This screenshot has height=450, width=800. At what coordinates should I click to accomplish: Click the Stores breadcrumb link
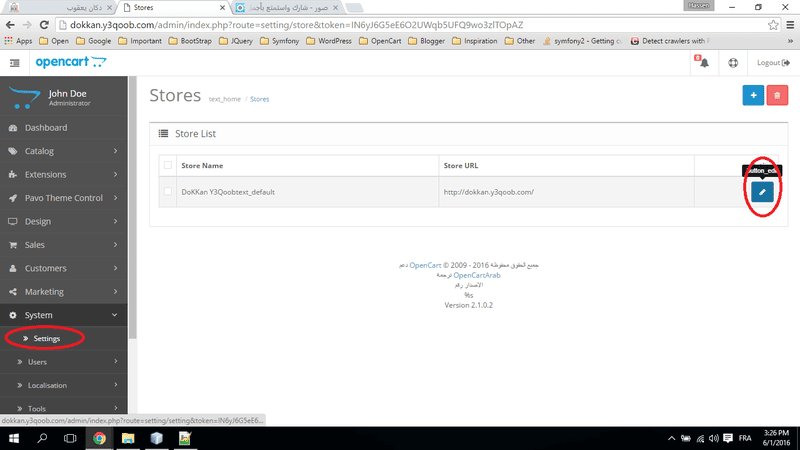(x=259, y=99)
